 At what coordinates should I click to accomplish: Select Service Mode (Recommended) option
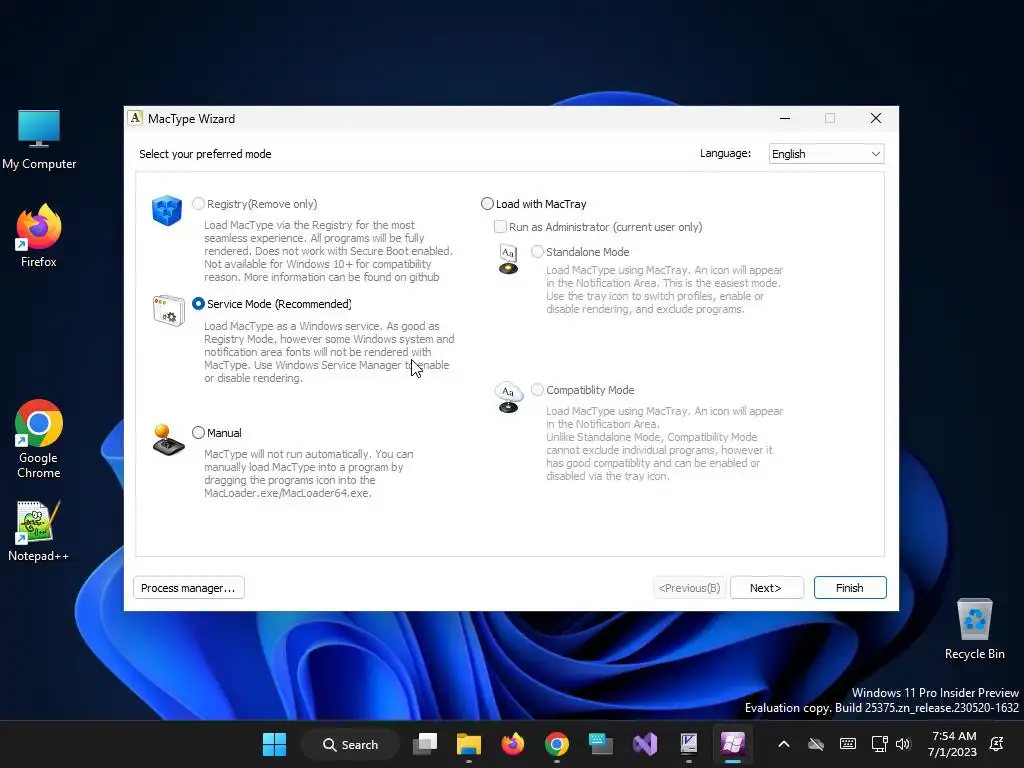coord(199,304)
